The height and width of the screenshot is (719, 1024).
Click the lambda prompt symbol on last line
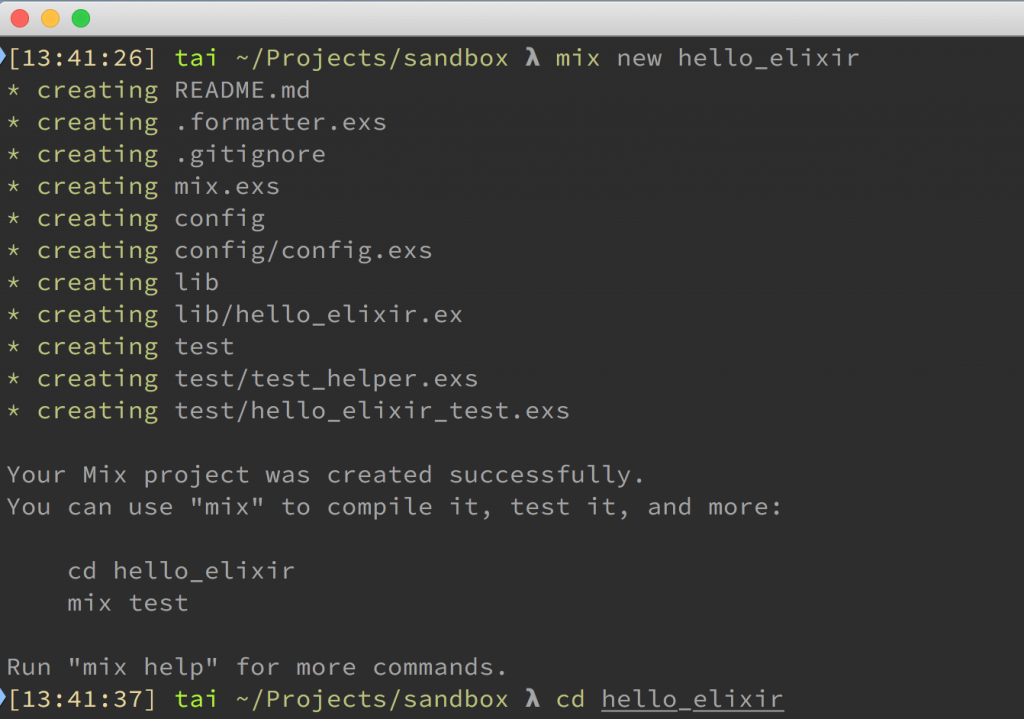tap(533, 699)
